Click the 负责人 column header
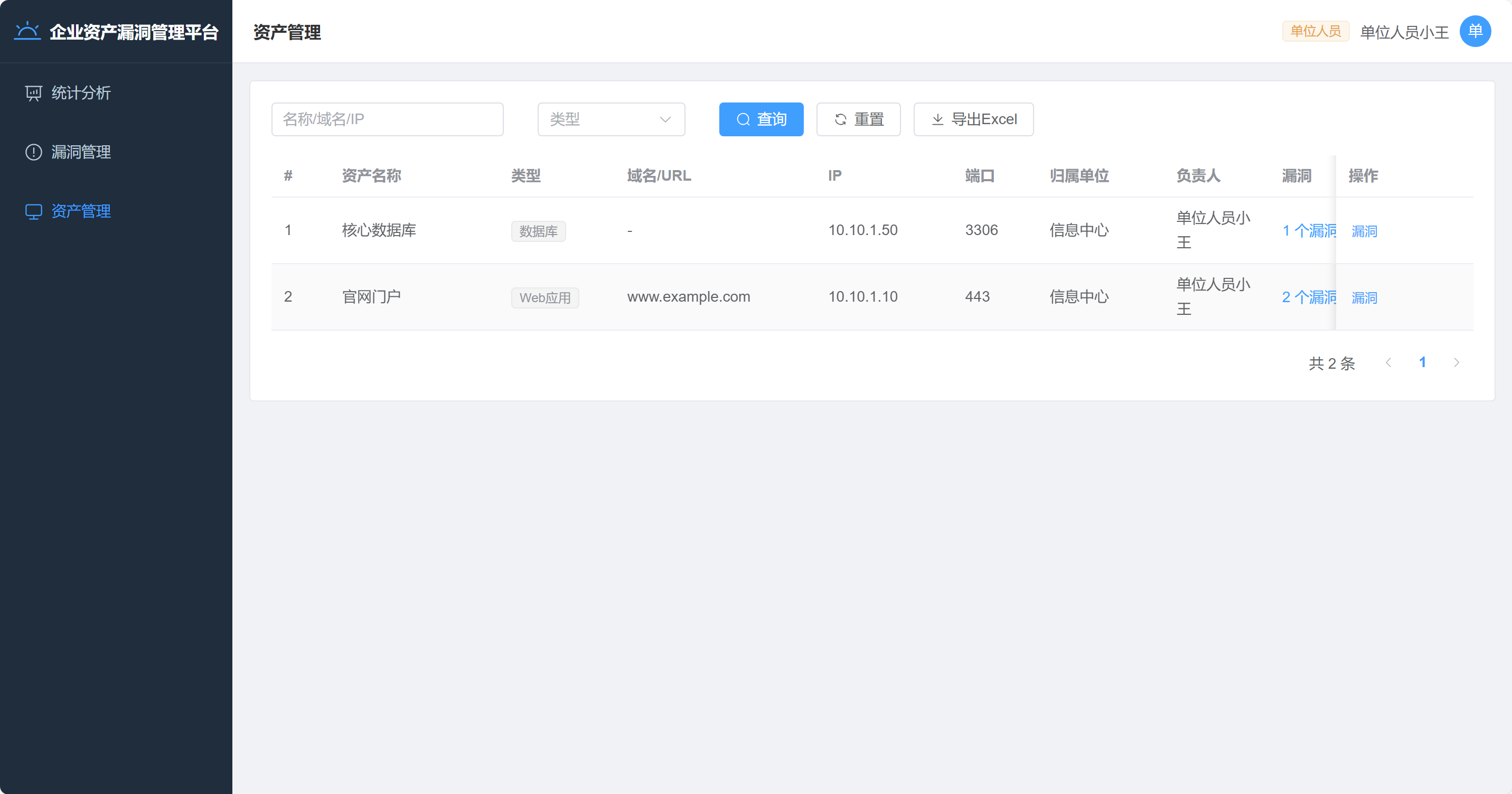1512x794 pixels. tap(1198, 175)
